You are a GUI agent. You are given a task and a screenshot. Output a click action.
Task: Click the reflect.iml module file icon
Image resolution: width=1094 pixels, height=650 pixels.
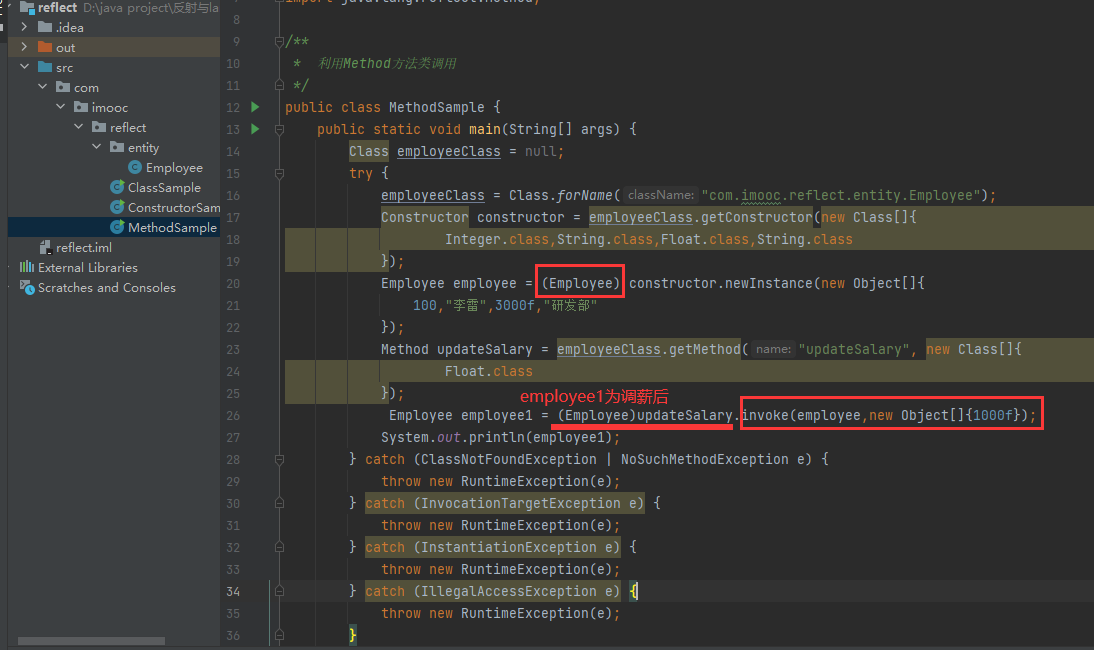(45, 248)
